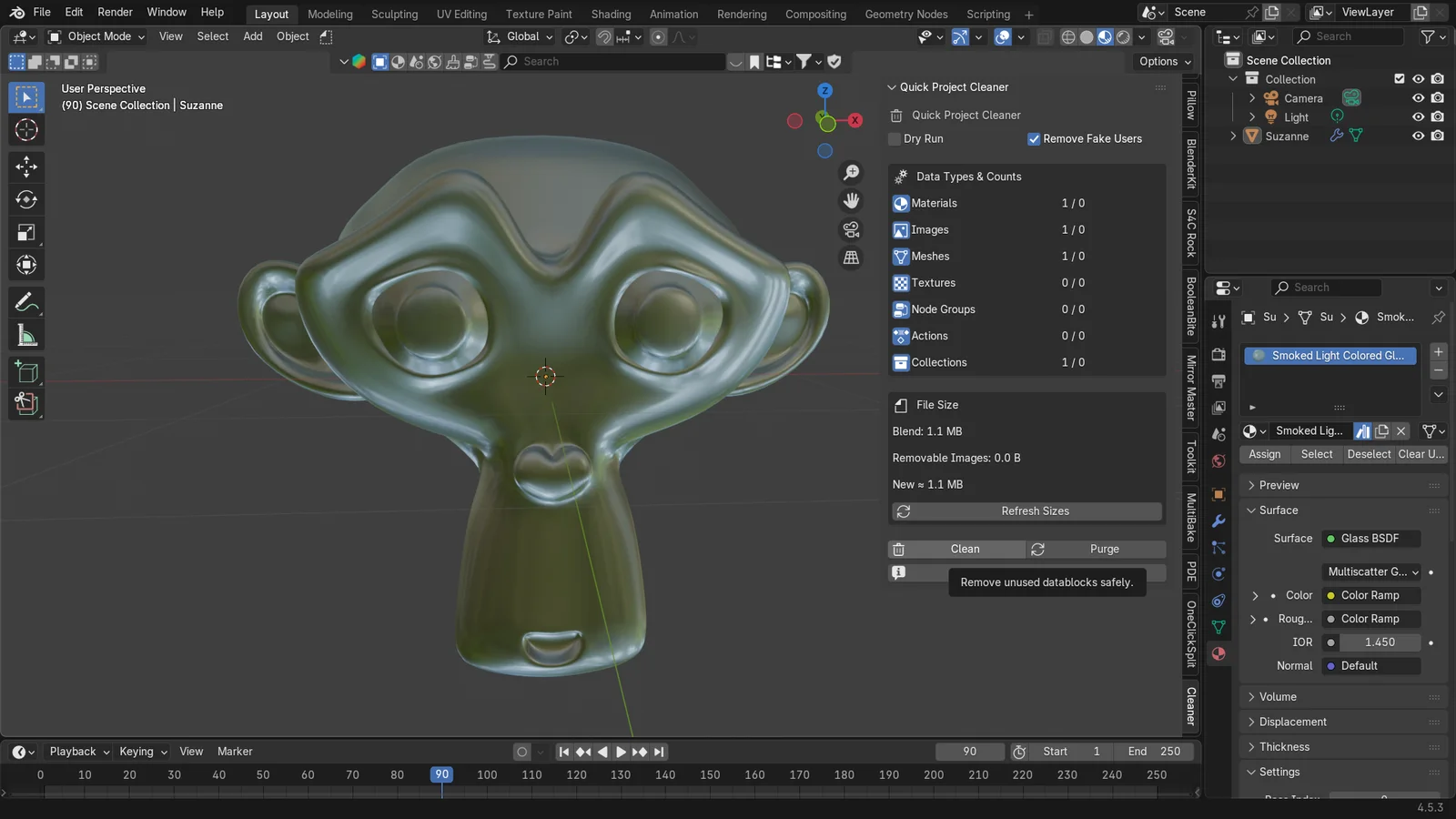Select the Scale tool
This screenshot has height=819, width=1456.
(x=26, y=232)
